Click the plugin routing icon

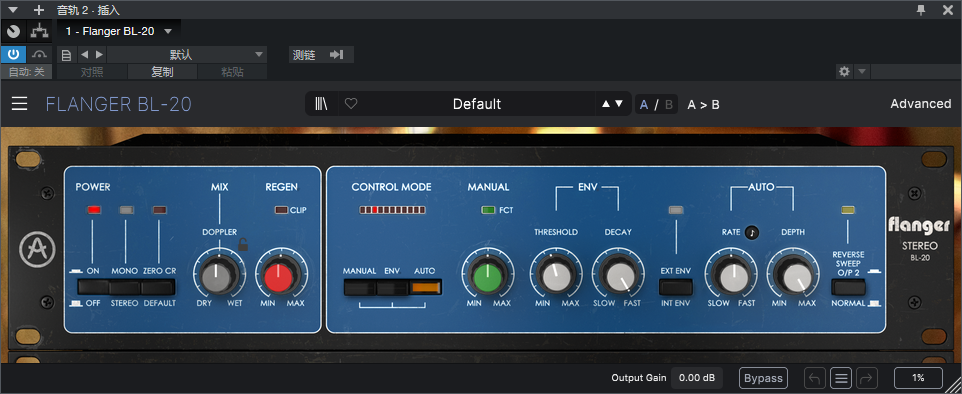click(40, 30)
